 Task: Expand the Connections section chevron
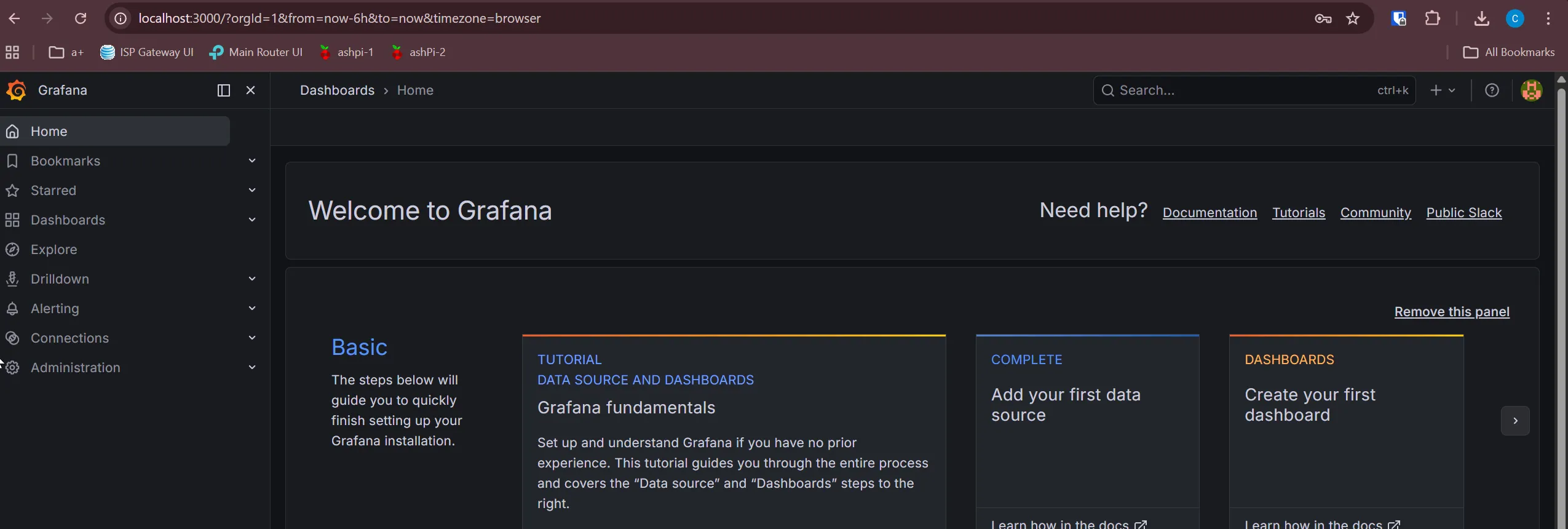pyautogui.click(x=252, y=338)
